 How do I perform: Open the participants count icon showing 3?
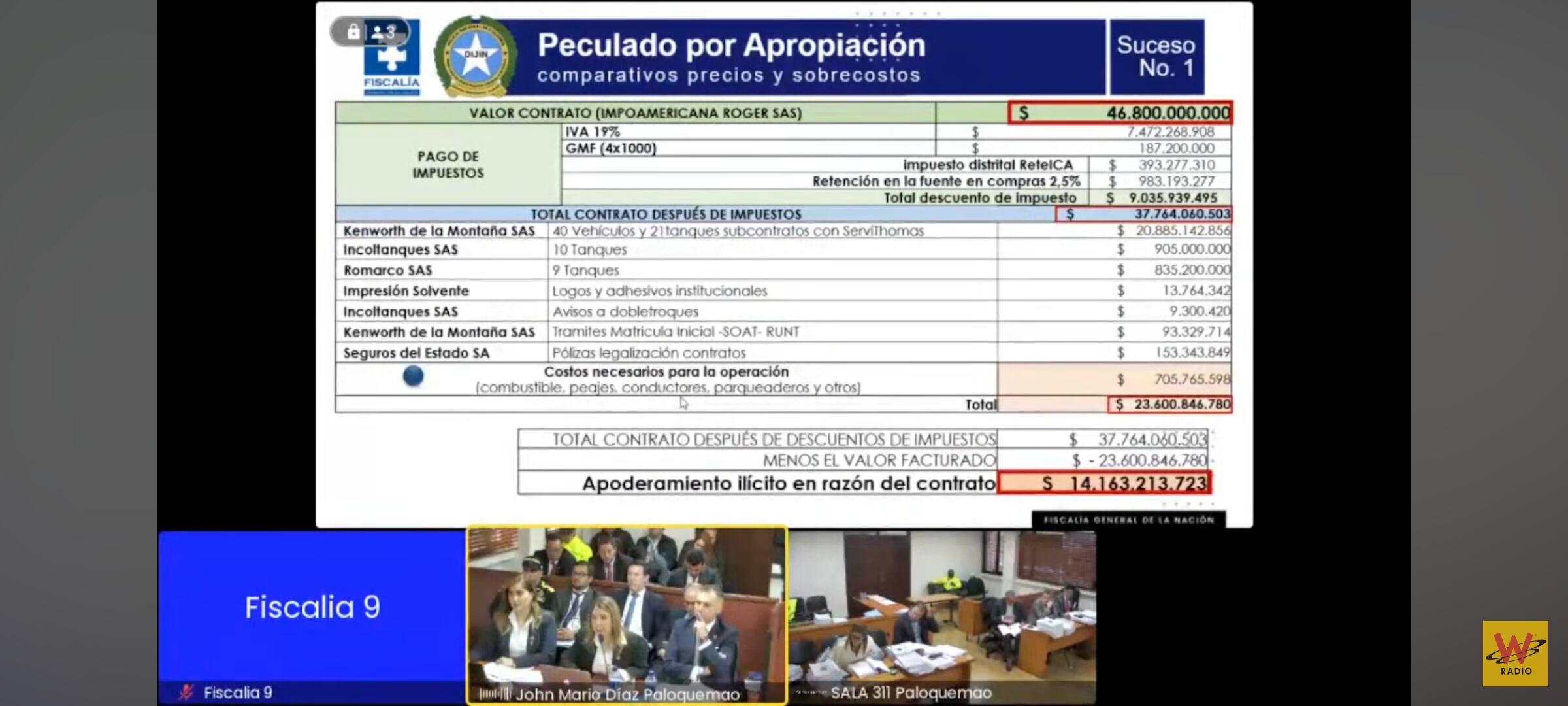coord(384,32)
